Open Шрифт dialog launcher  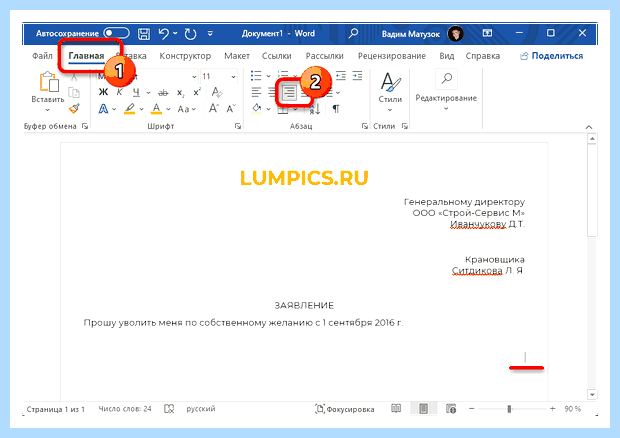click(238, 126)
